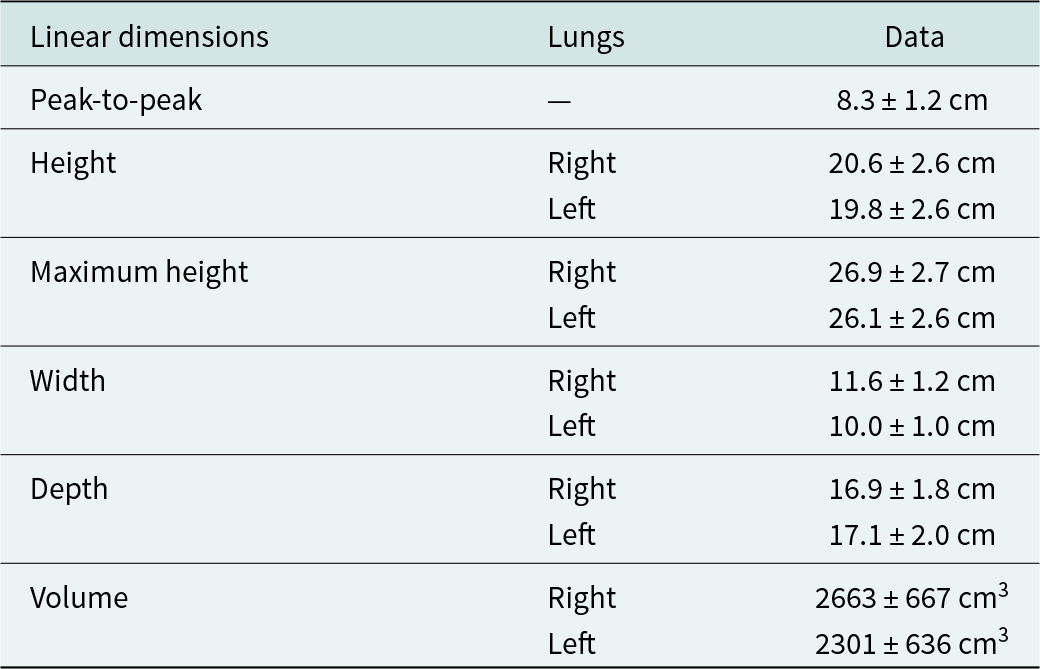Select the 'Width' row label
This screenshot has height=669, width=1040.
pos(68,381)
